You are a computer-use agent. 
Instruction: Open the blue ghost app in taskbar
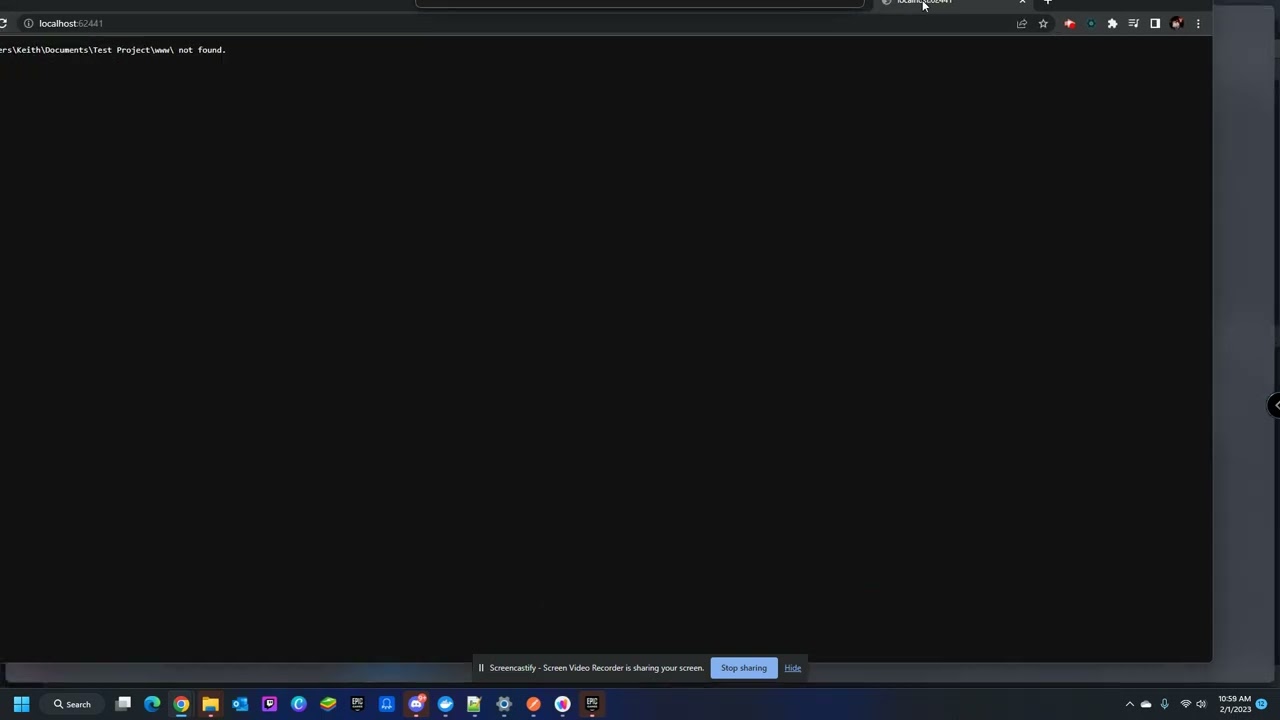coord(387,704)
